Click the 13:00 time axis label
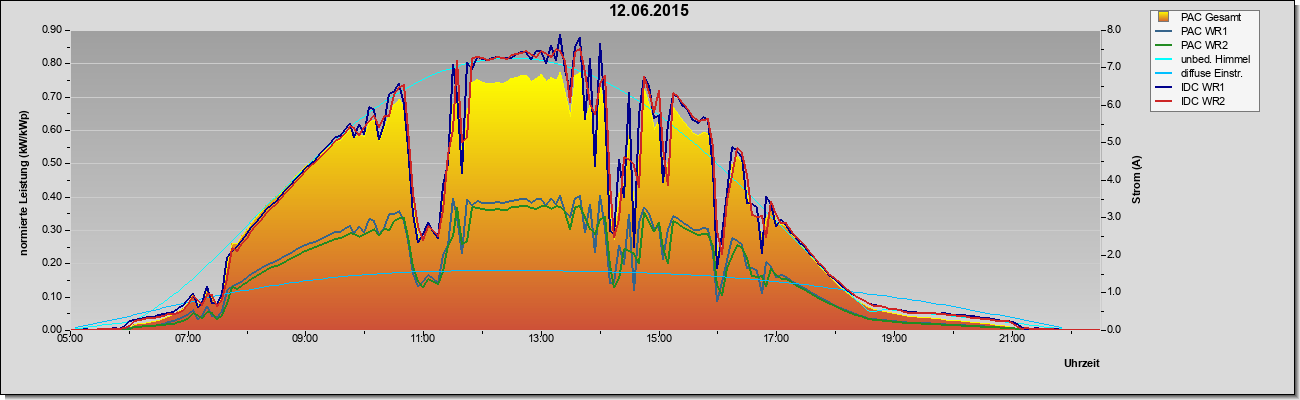This screenshot has height=400, width=1300. [x=541, y=341]
